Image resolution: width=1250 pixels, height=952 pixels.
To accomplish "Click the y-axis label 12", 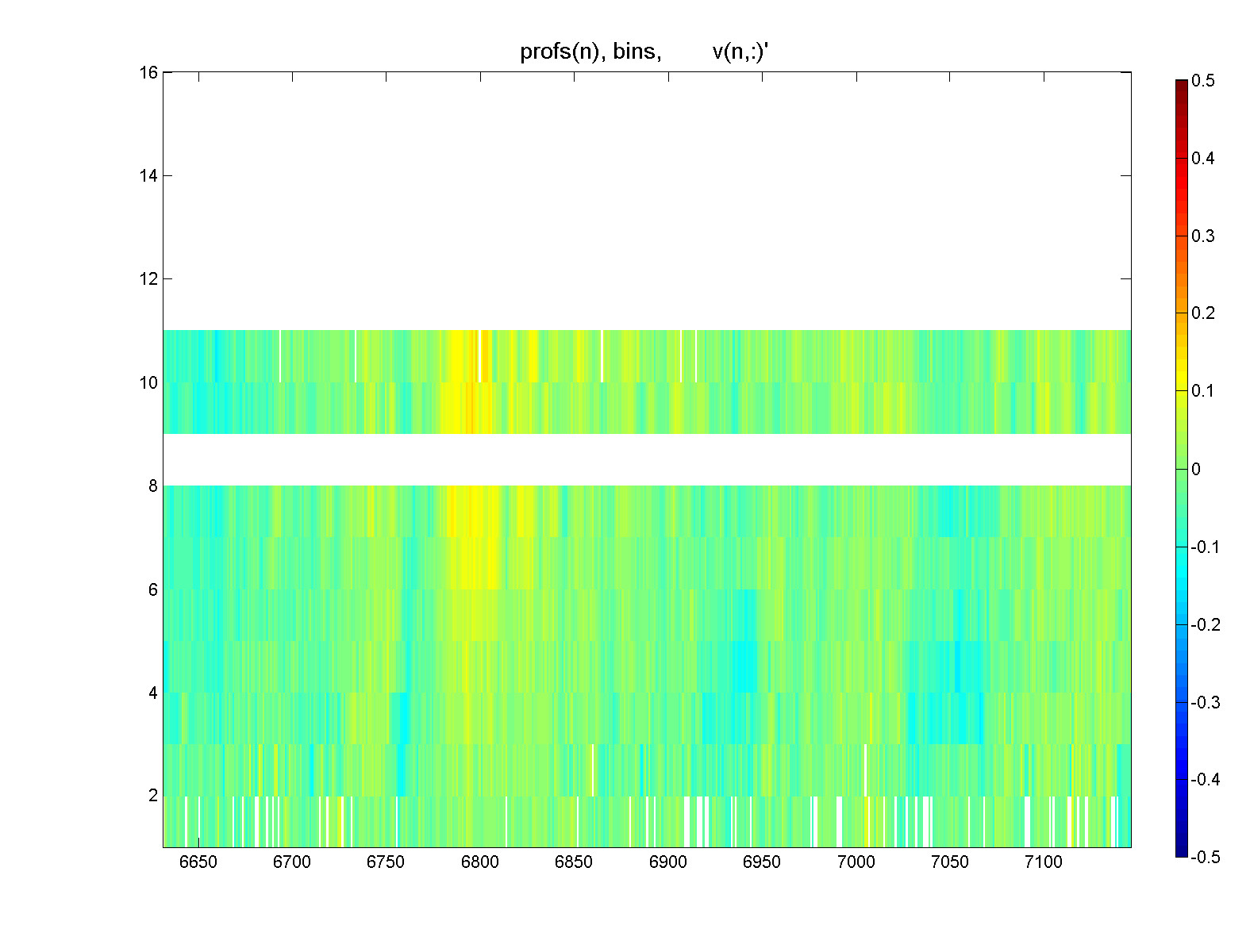I will click(x=148, y=279).
